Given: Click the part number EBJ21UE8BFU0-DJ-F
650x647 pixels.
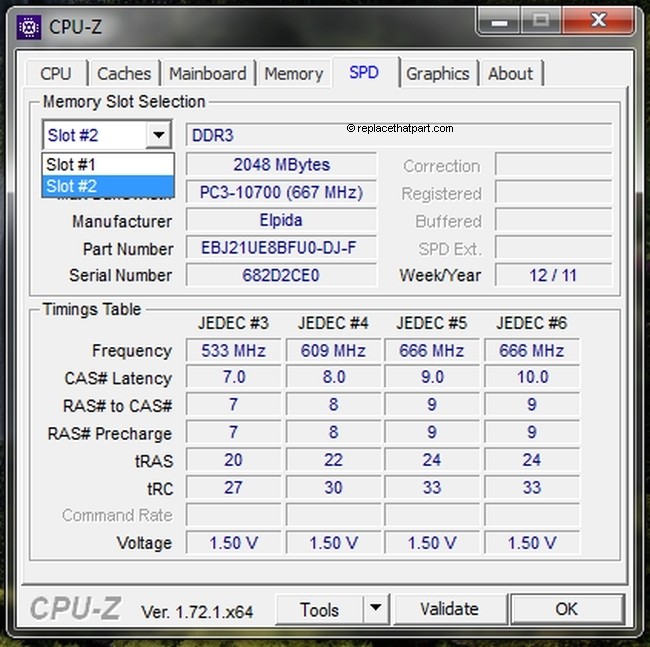Looking at the screenshot, I should click(281, 248).
